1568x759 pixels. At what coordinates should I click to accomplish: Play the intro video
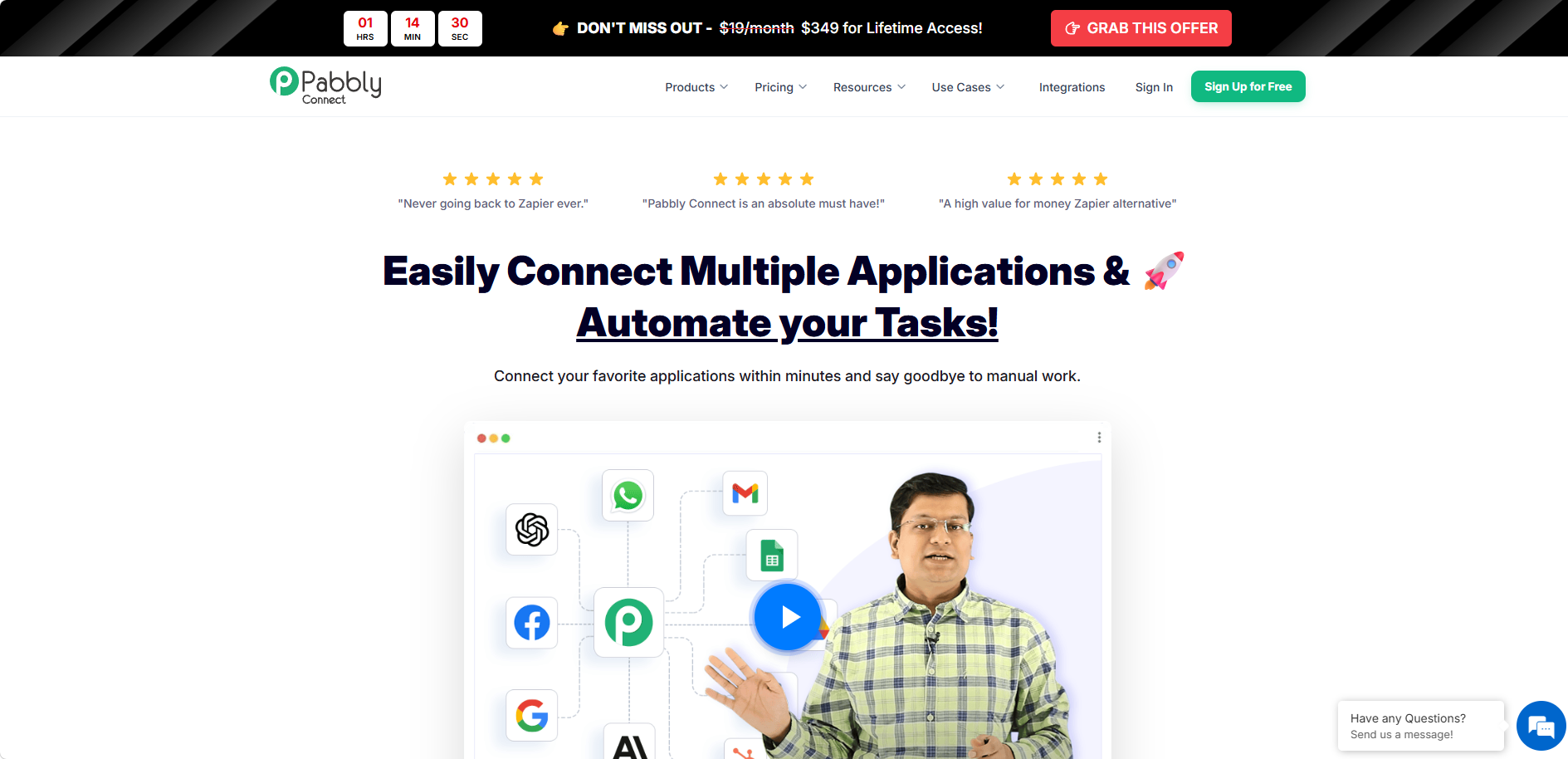coord(788,617)
